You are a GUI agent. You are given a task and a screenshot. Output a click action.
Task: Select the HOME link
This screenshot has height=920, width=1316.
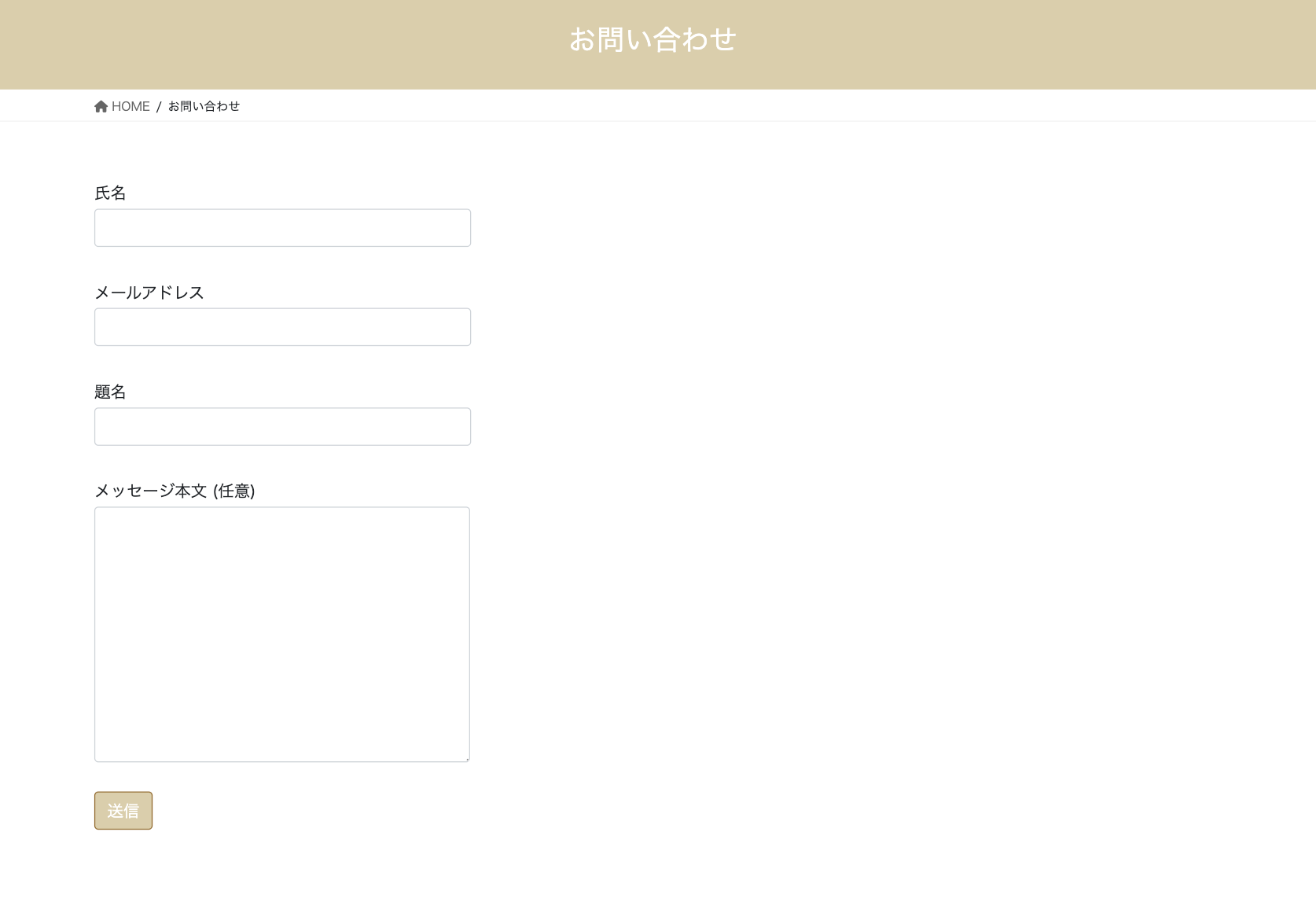pyautogui.click(x=131, y=105)
